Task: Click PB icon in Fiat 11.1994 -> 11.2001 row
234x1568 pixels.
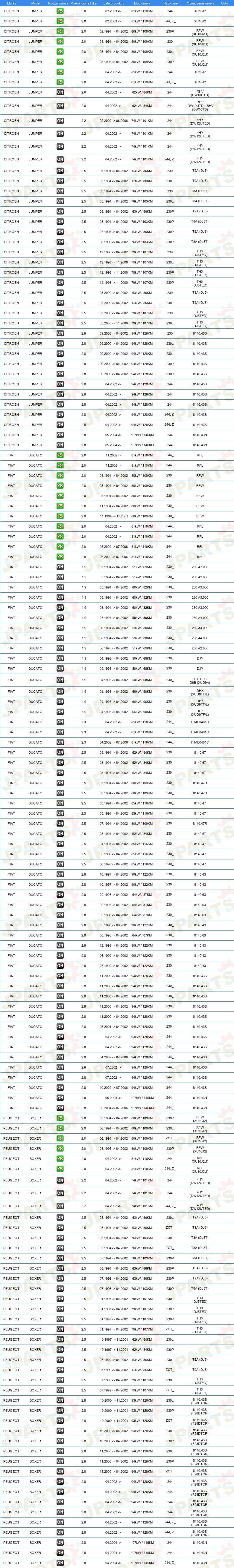Action: click(60, 516)
